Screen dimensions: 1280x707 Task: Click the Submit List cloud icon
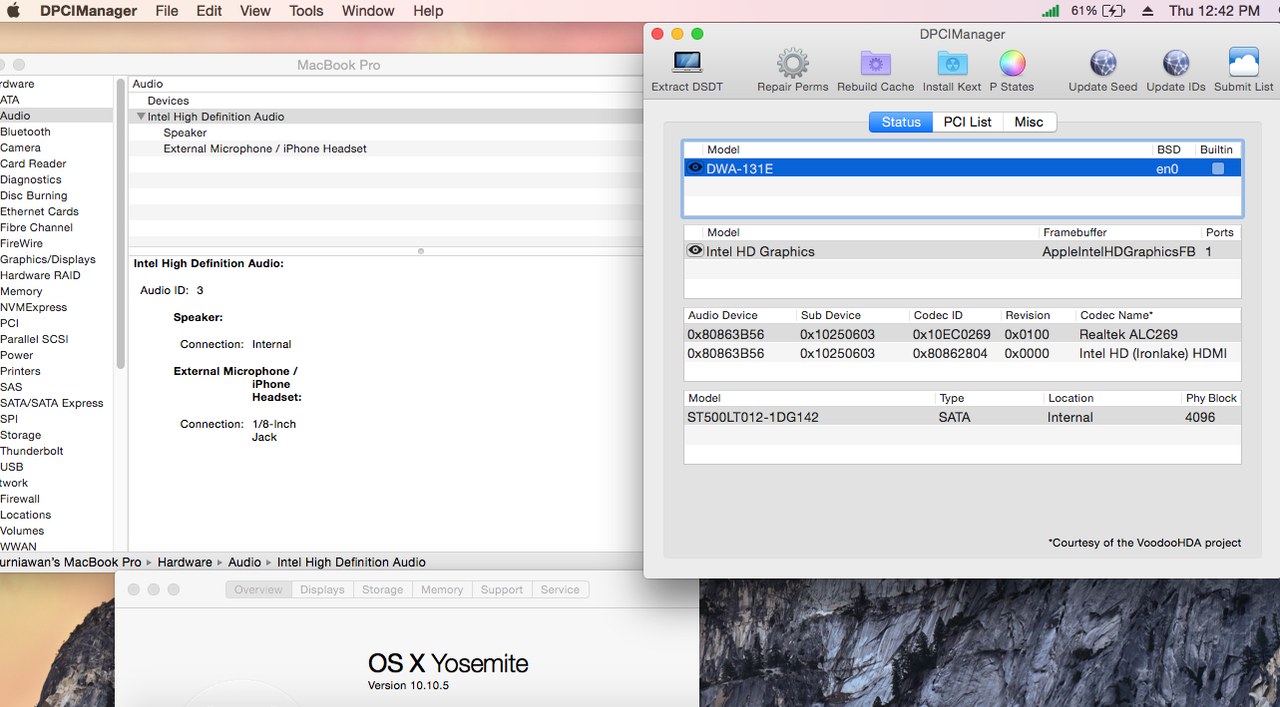pyautogui.click(x=1244, y=63)
